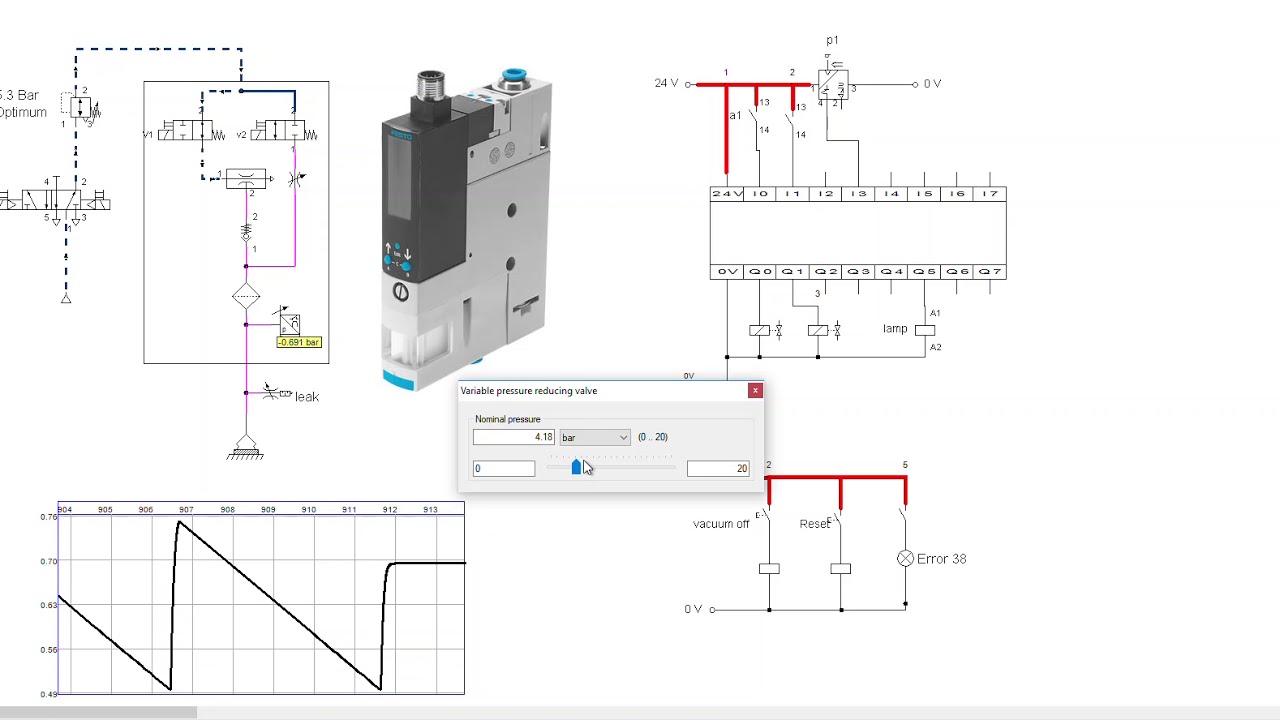Click the diamond-shaped filter symbol

(246, 297)
